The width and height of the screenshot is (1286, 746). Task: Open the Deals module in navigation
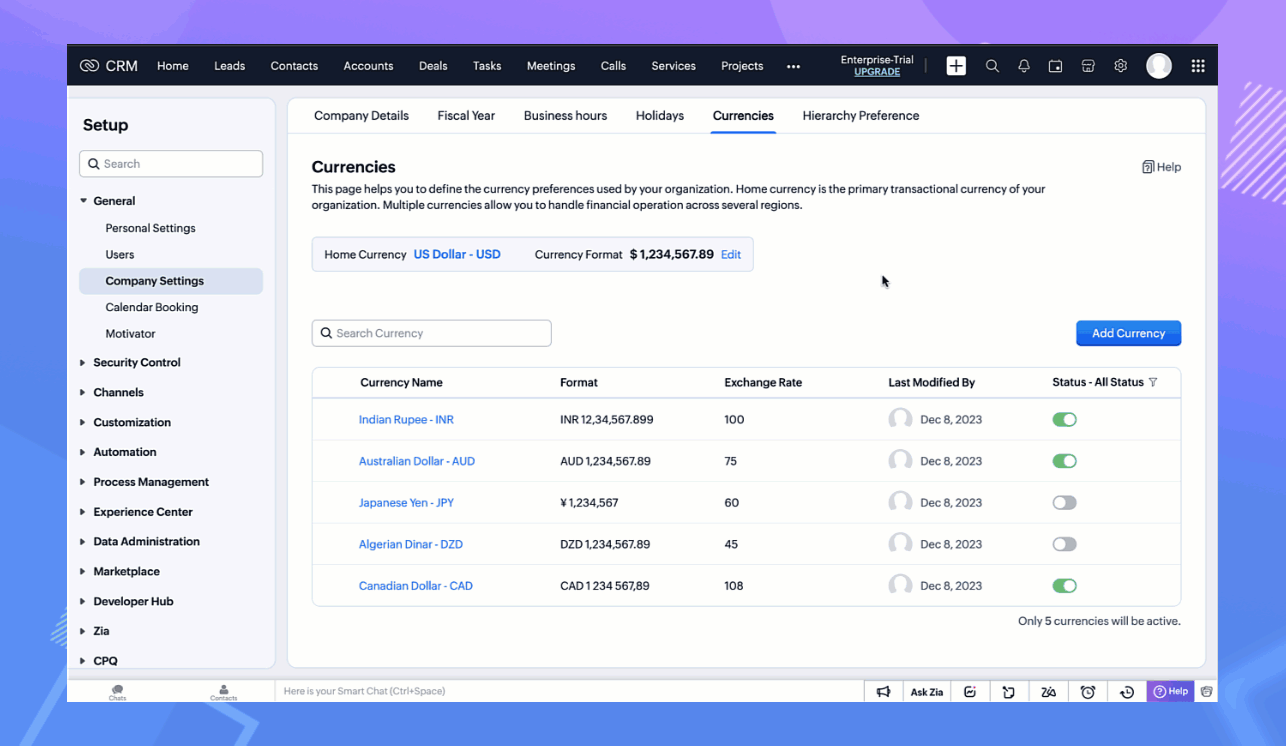[433, 66]
